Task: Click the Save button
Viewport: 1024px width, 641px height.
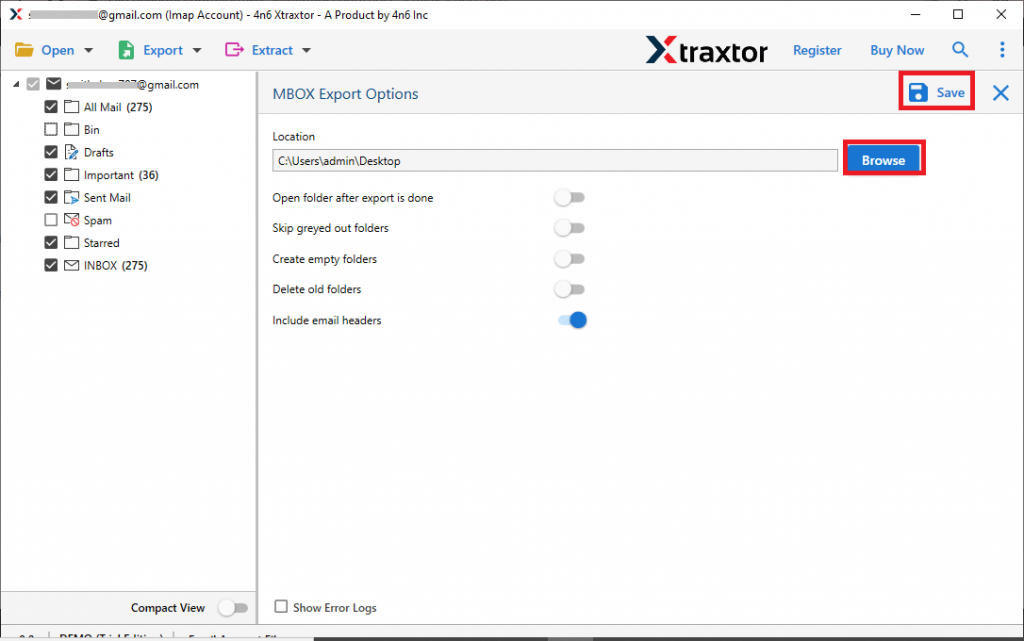Action: pyautogui.click(x=936, y=92)
